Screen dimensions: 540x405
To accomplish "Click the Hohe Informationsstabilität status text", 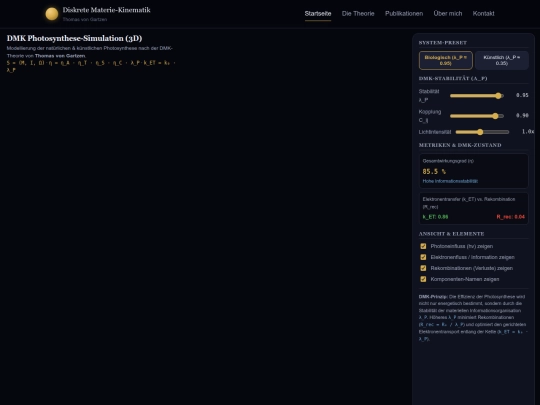I will [450, 181].
